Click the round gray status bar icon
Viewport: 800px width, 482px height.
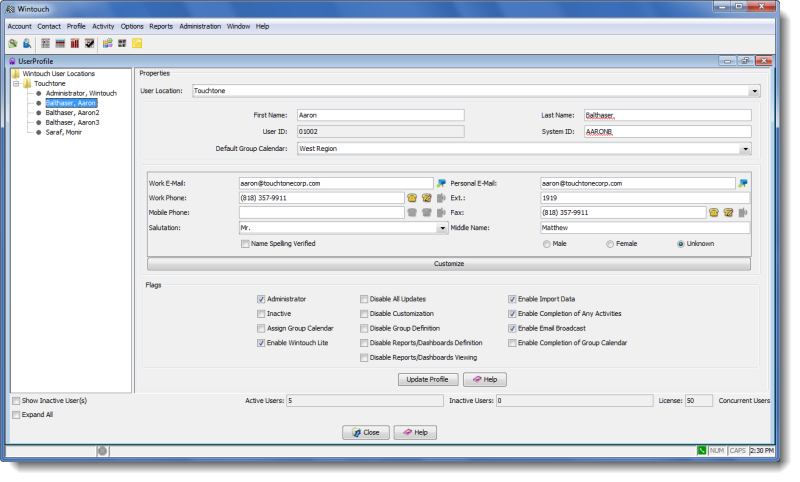point(103,452)
